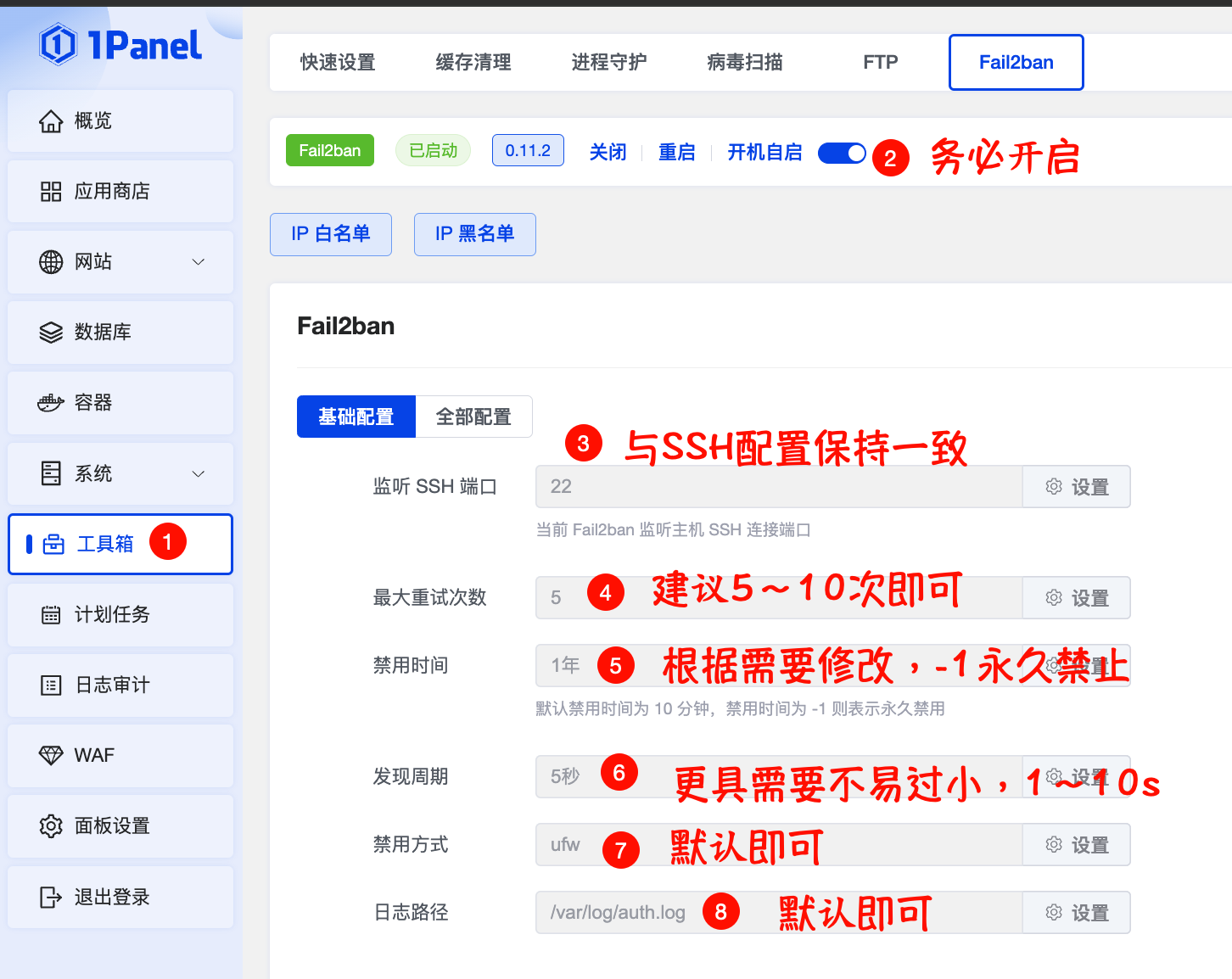This screenshot has width=1232, height=979.
Task: Click the 关闭 link to stop Fail2ban
Action: click(608, 153)
